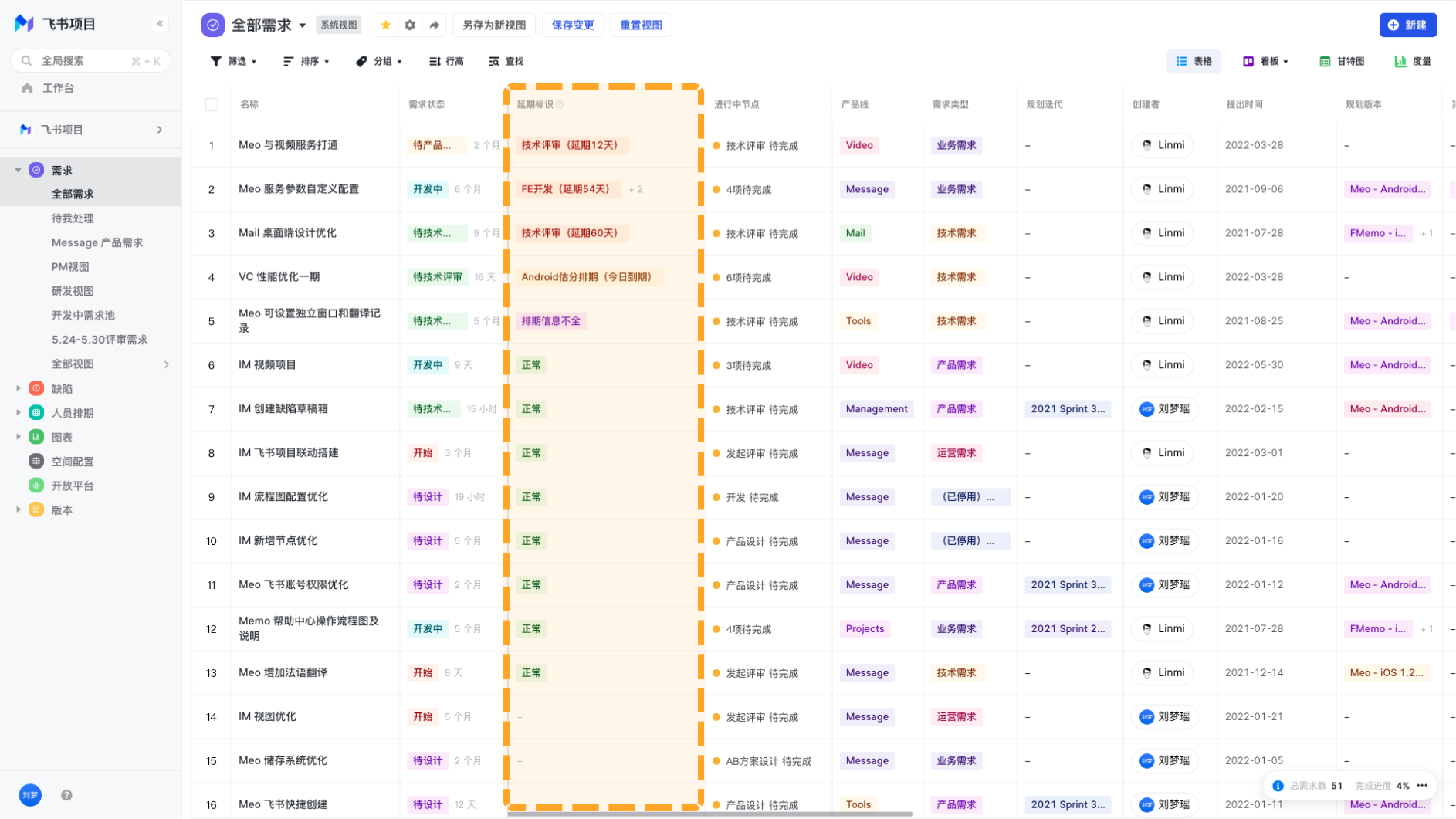The image size is (1456, 819).
Task: Click the 系统视图 tag beside title
Action: (x=339, y=25)
